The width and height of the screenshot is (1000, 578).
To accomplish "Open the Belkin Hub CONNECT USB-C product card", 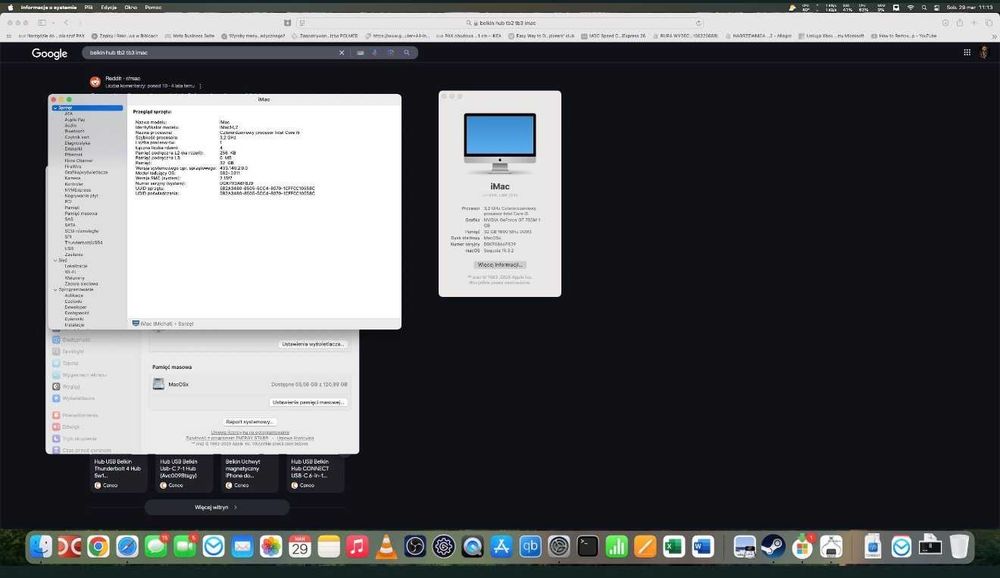I will tap(315, 474).
